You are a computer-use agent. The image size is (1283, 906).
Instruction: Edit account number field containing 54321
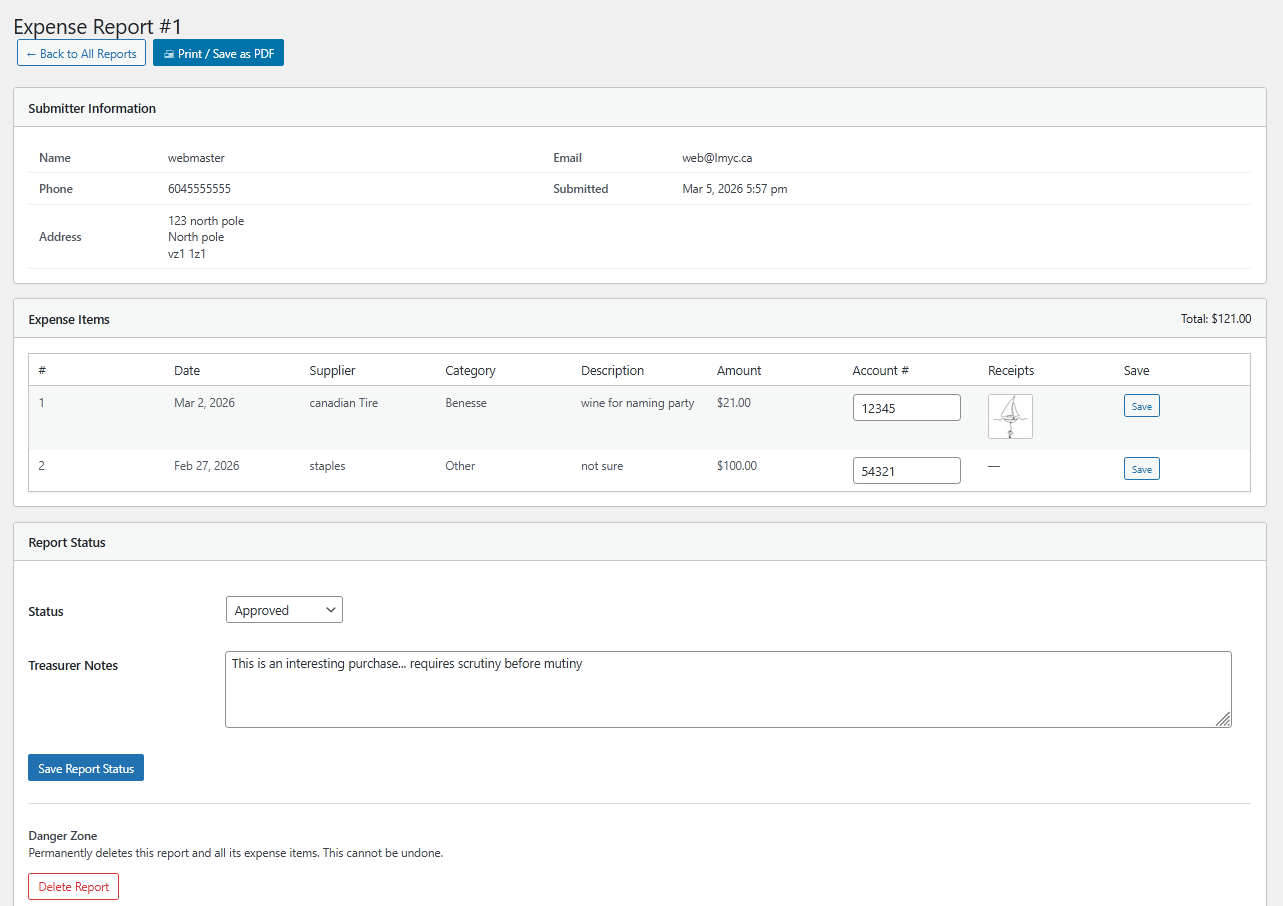906,471
